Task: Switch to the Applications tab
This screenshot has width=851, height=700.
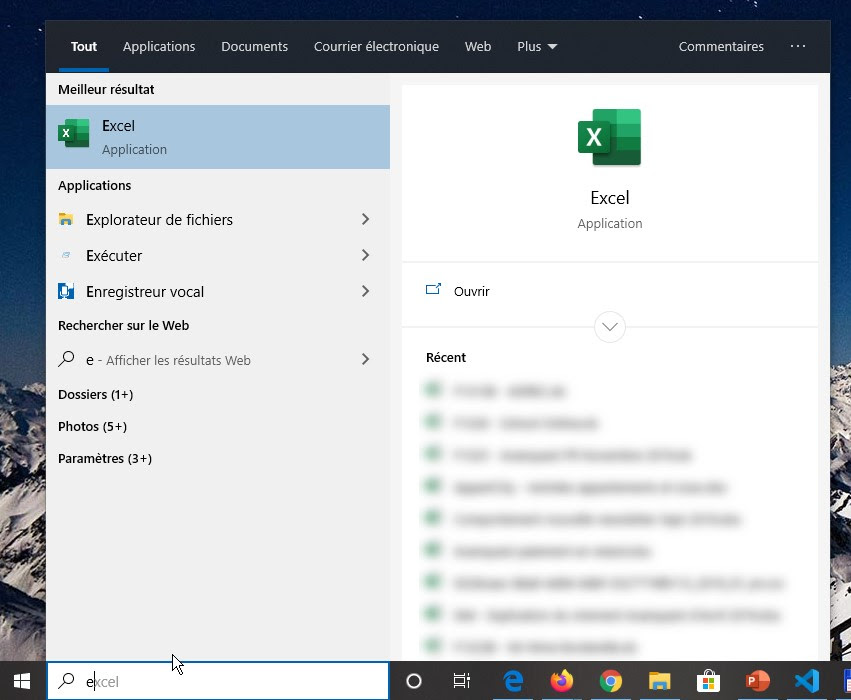Action: (x=159, y=47)
